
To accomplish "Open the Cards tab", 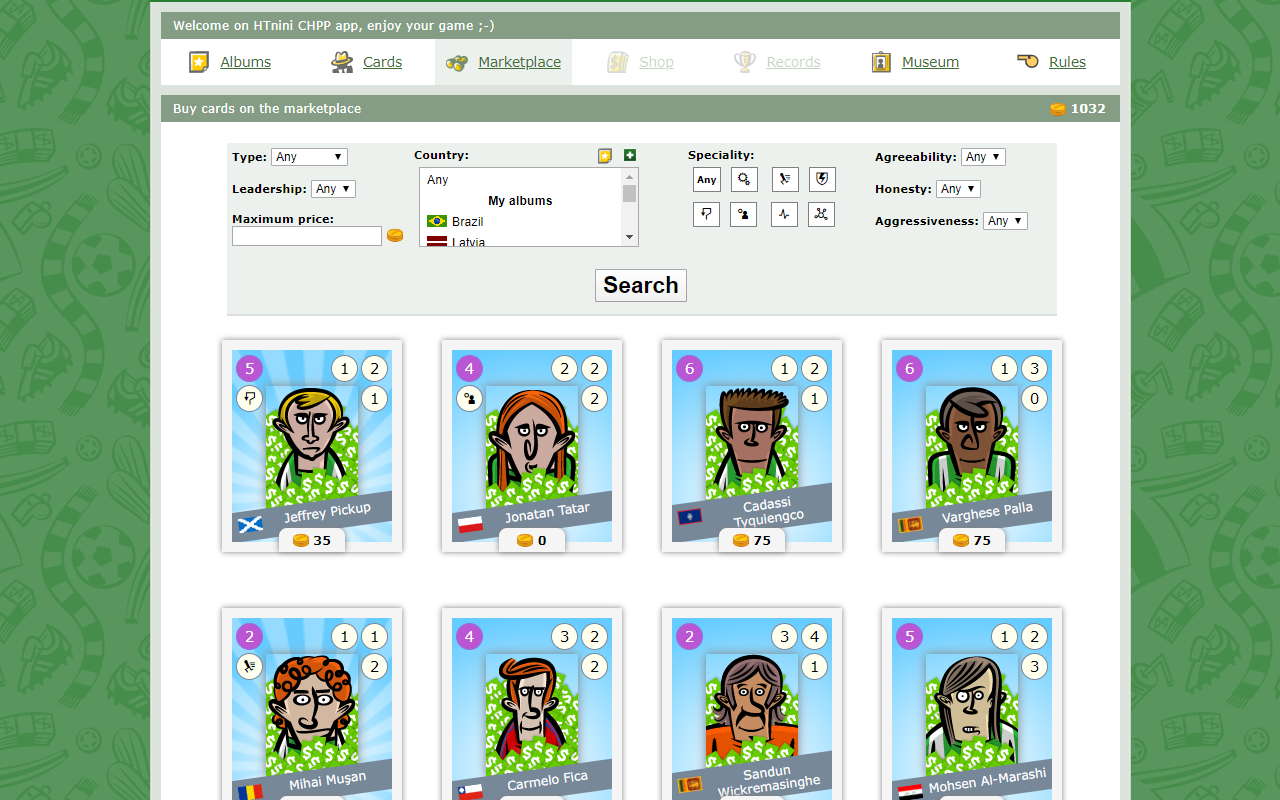I will pyautogui.click(x=366, y=62).
